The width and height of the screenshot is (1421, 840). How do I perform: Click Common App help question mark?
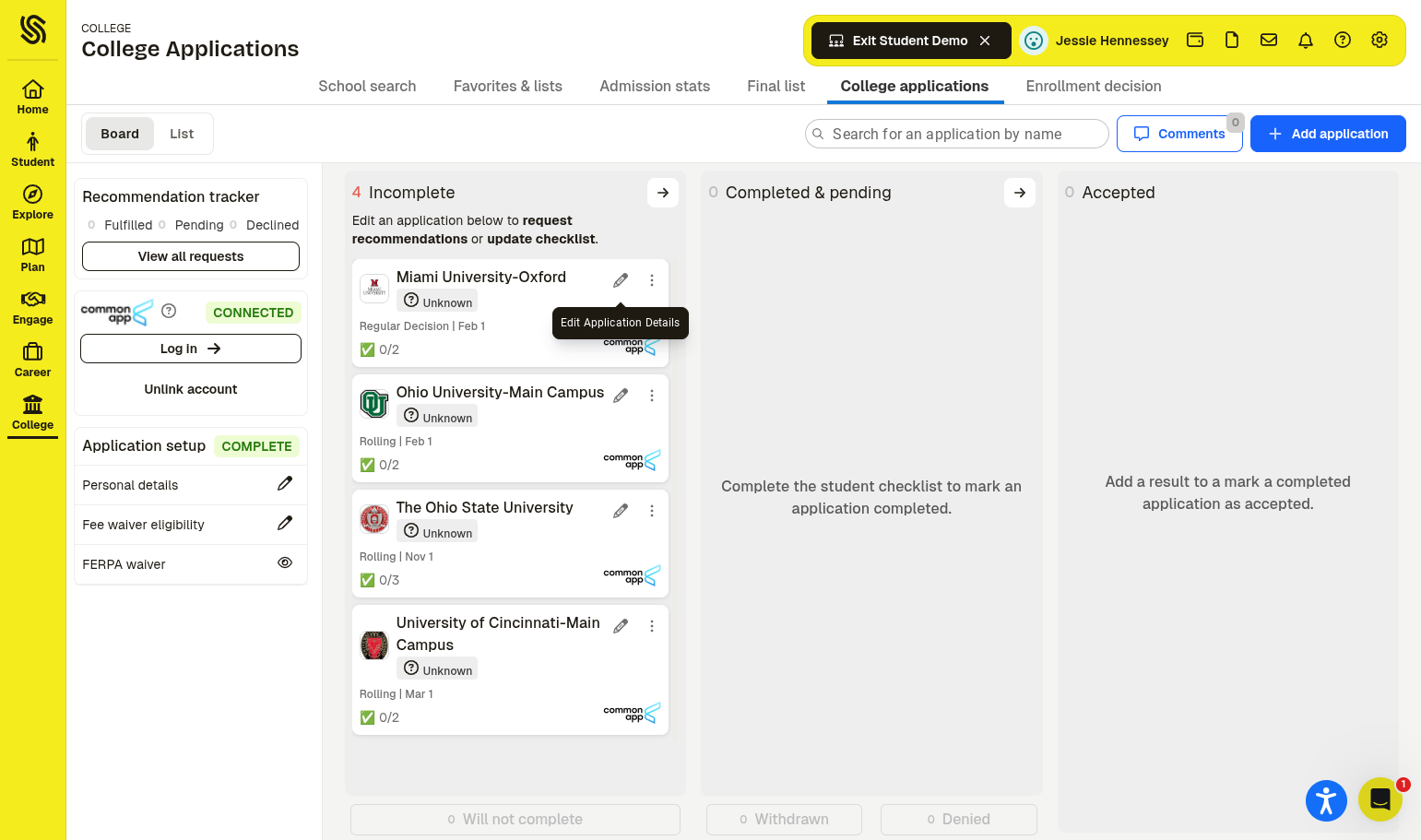169,311
